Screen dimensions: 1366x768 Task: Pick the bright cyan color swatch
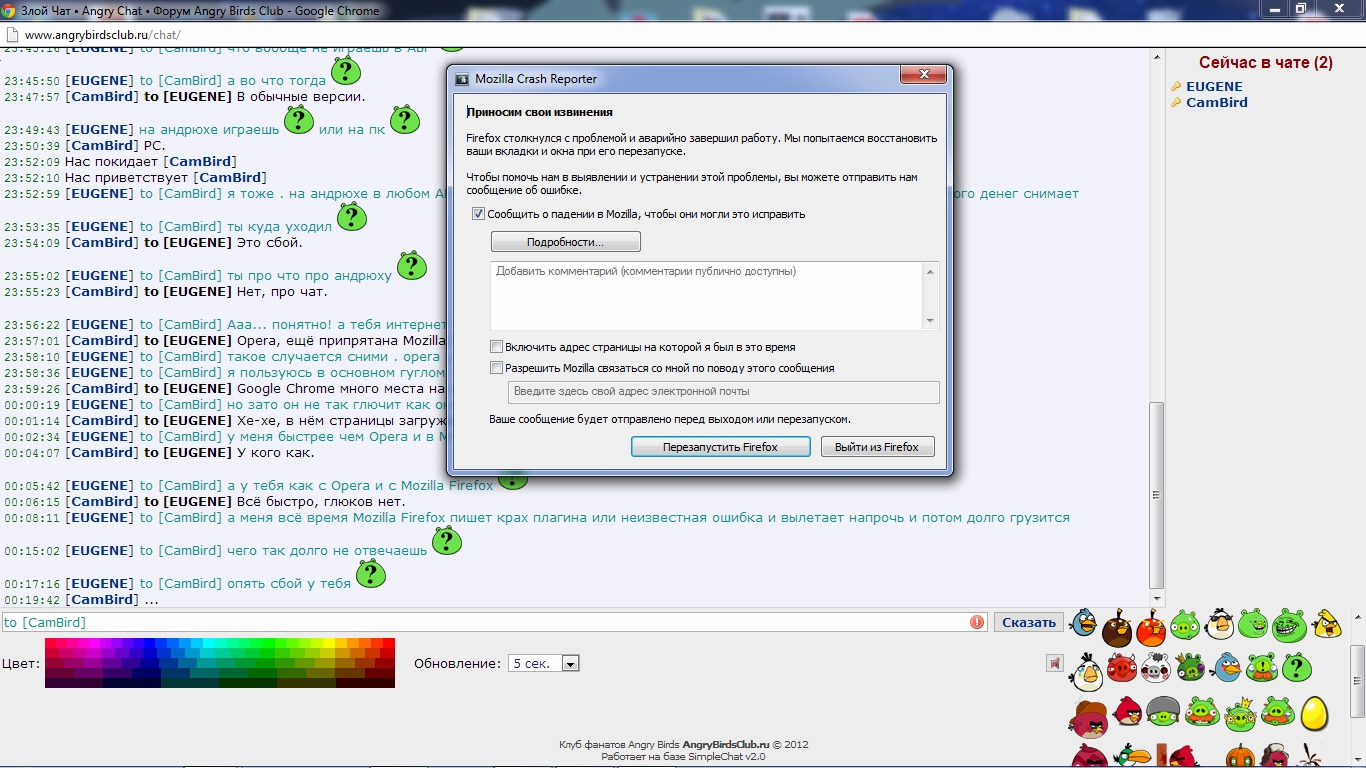pos(209,643)
